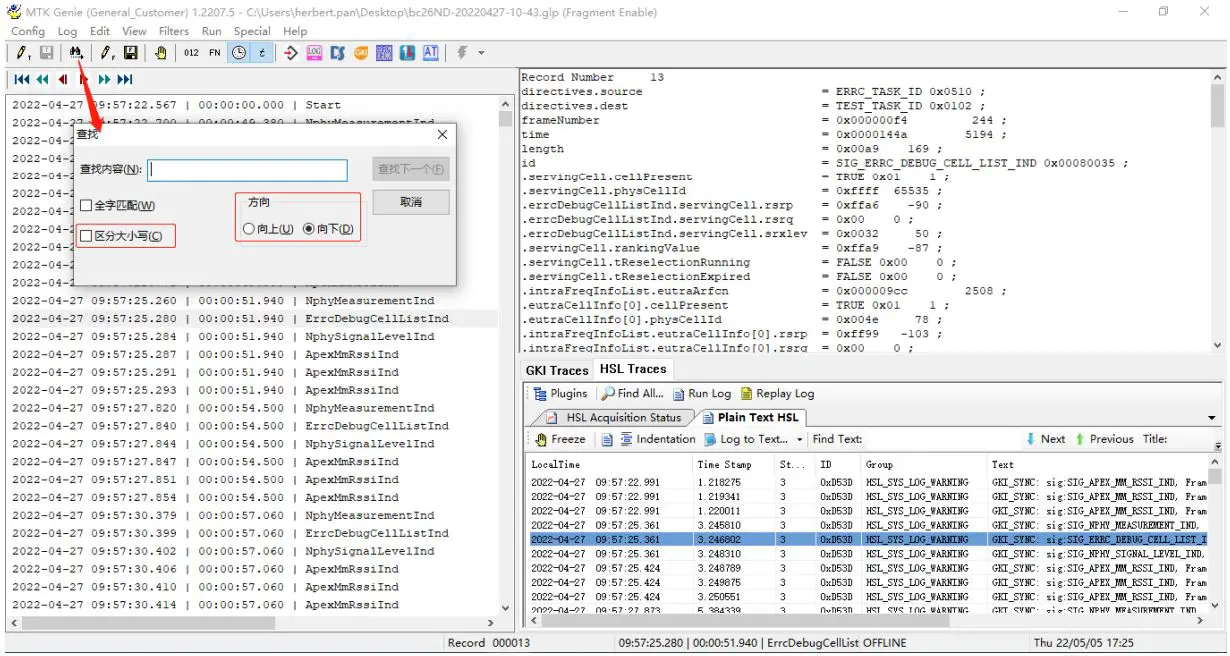Click Find All in the HSL panel
1230x656 pixels.
[x=632, y=394]
